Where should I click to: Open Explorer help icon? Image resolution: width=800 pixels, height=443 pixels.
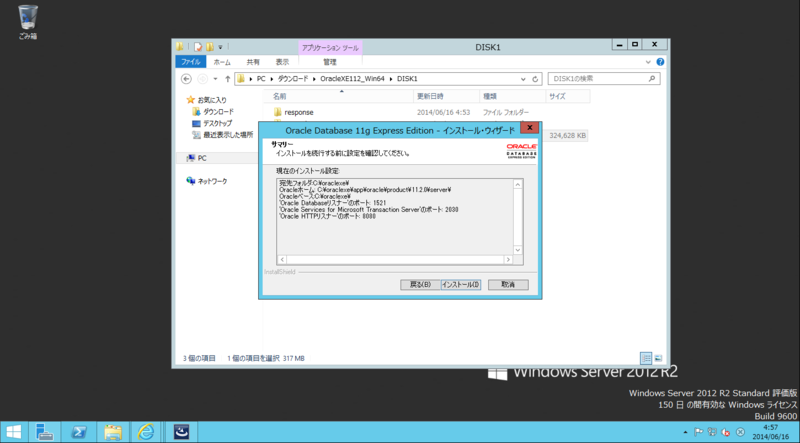[660, 62]
